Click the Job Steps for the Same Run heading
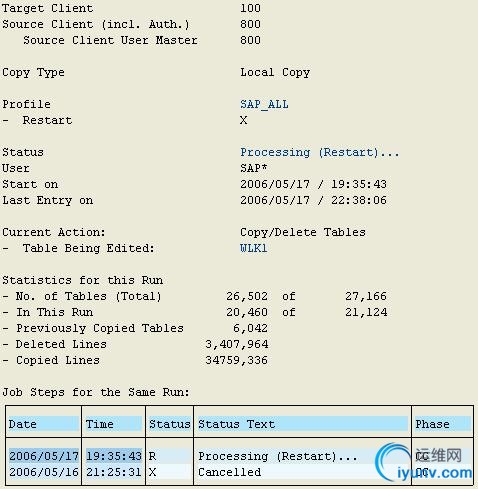478x489 pixels. [96, 392]
